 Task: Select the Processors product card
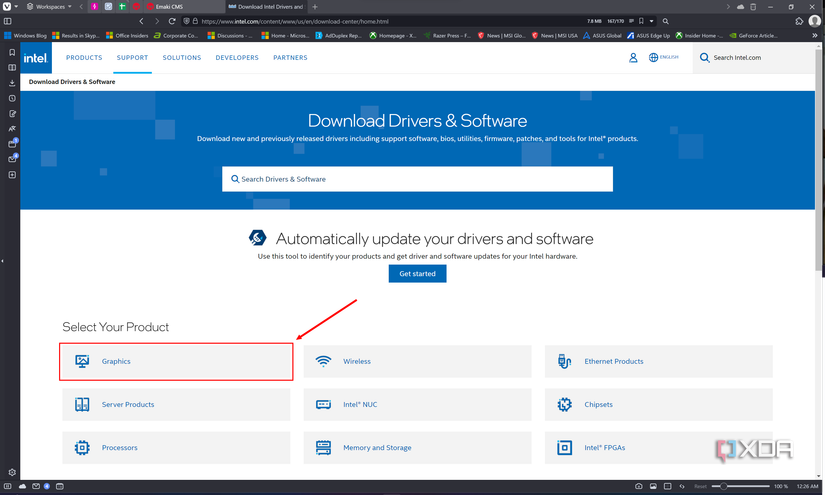176,448
